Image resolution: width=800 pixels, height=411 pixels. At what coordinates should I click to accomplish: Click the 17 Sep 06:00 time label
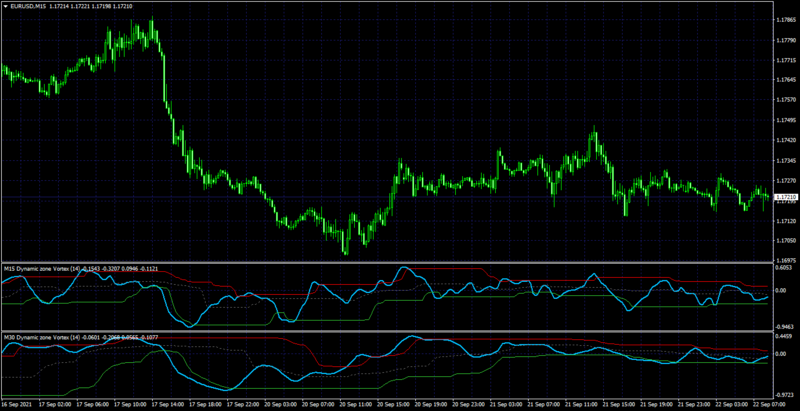coord(92,403)
